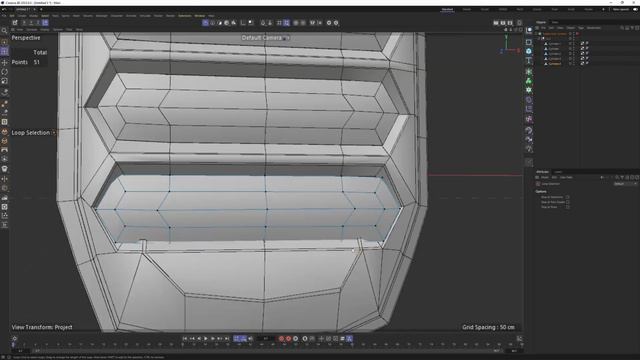Click the Make Editable icon in mode bar
This screenshot has width=640, height=360.
15,23
